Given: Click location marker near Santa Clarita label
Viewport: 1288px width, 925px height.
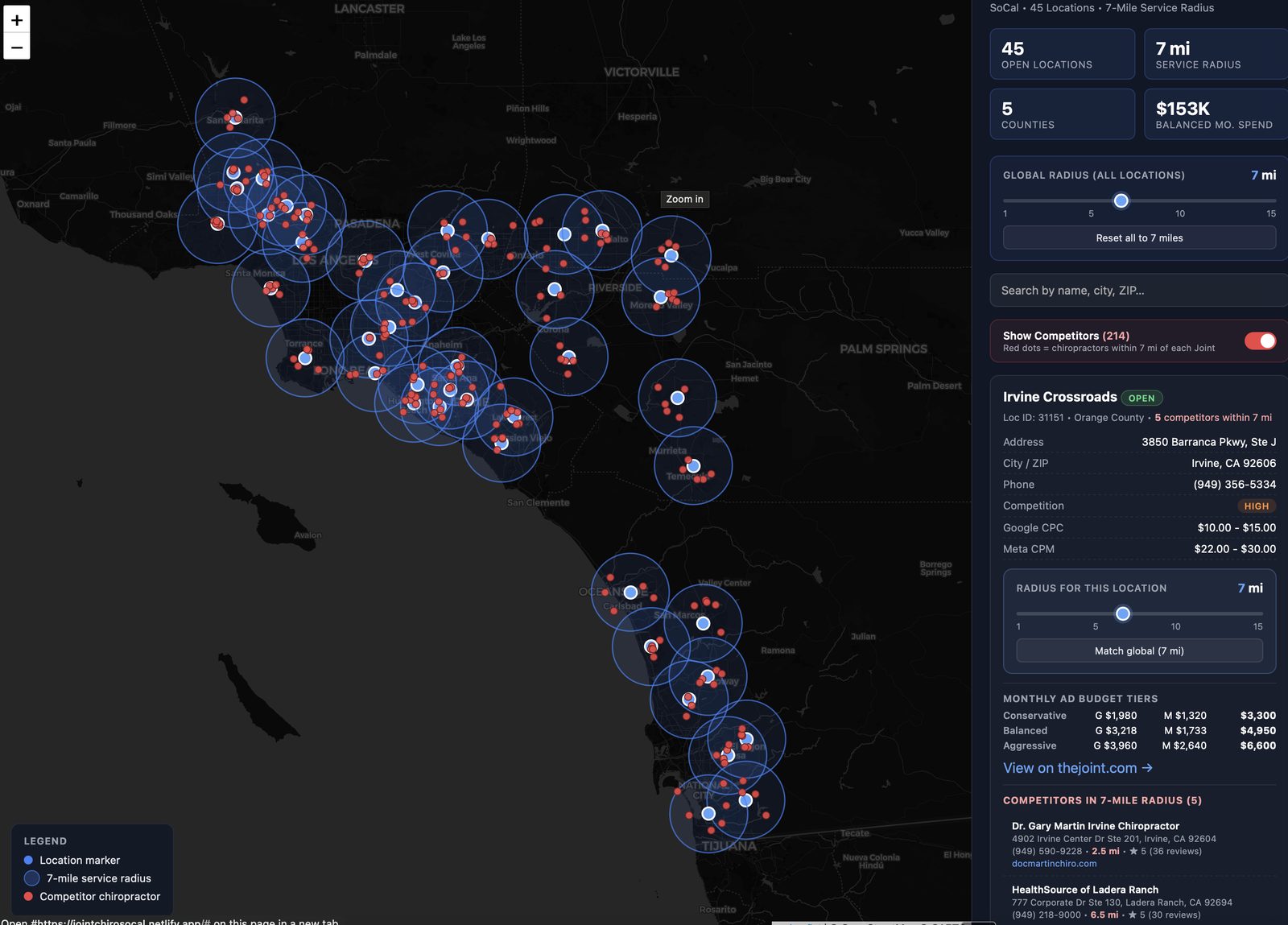Looking at the screenshot, I should click(x=235, y=118).
